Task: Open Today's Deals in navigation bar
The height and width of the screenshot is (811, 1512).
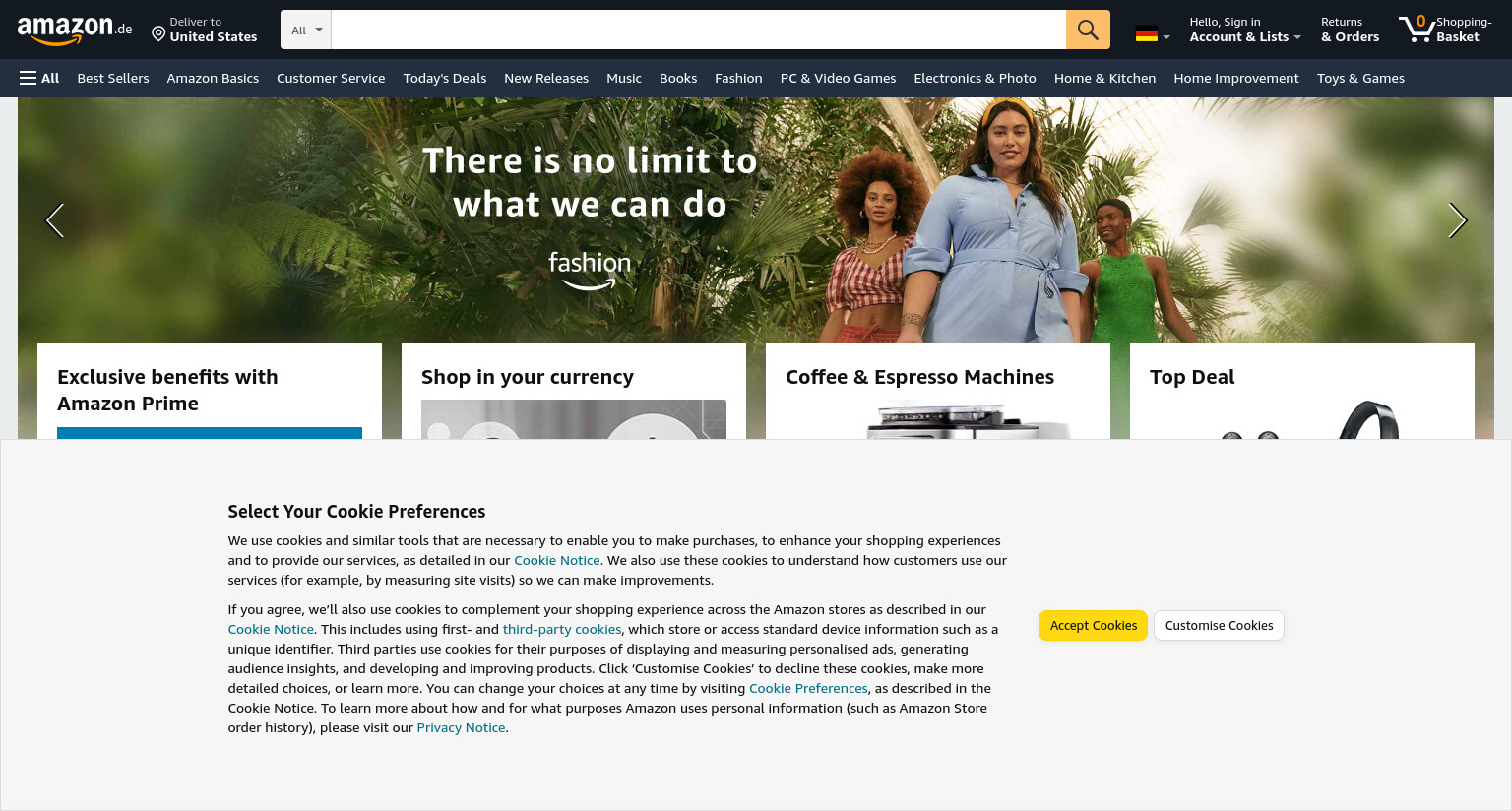Action: pyautogui.click(x=445, y=78)
